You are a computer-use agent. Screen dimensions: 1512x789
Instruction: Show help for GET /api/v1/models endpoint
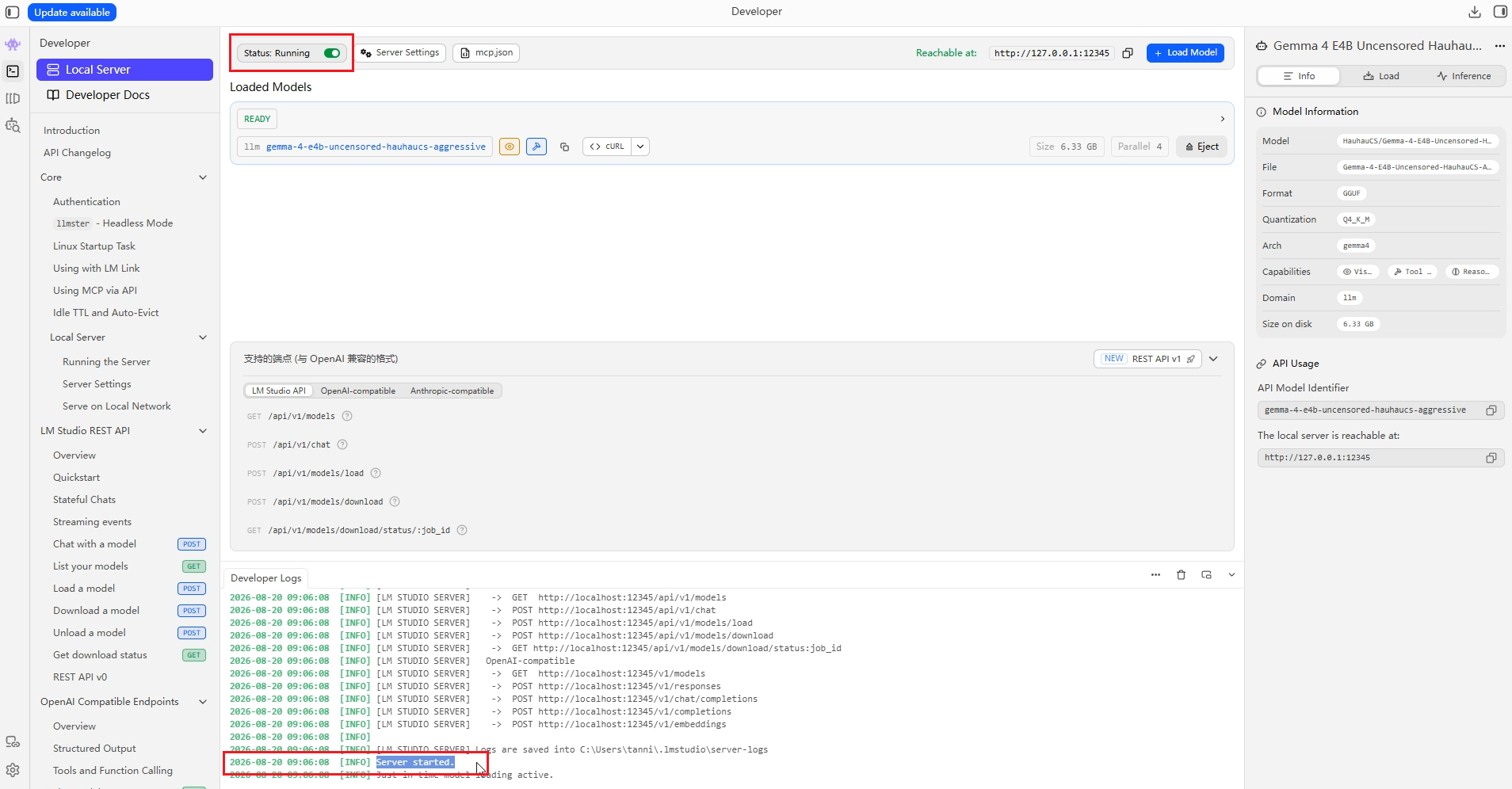[x=347, y=416]
